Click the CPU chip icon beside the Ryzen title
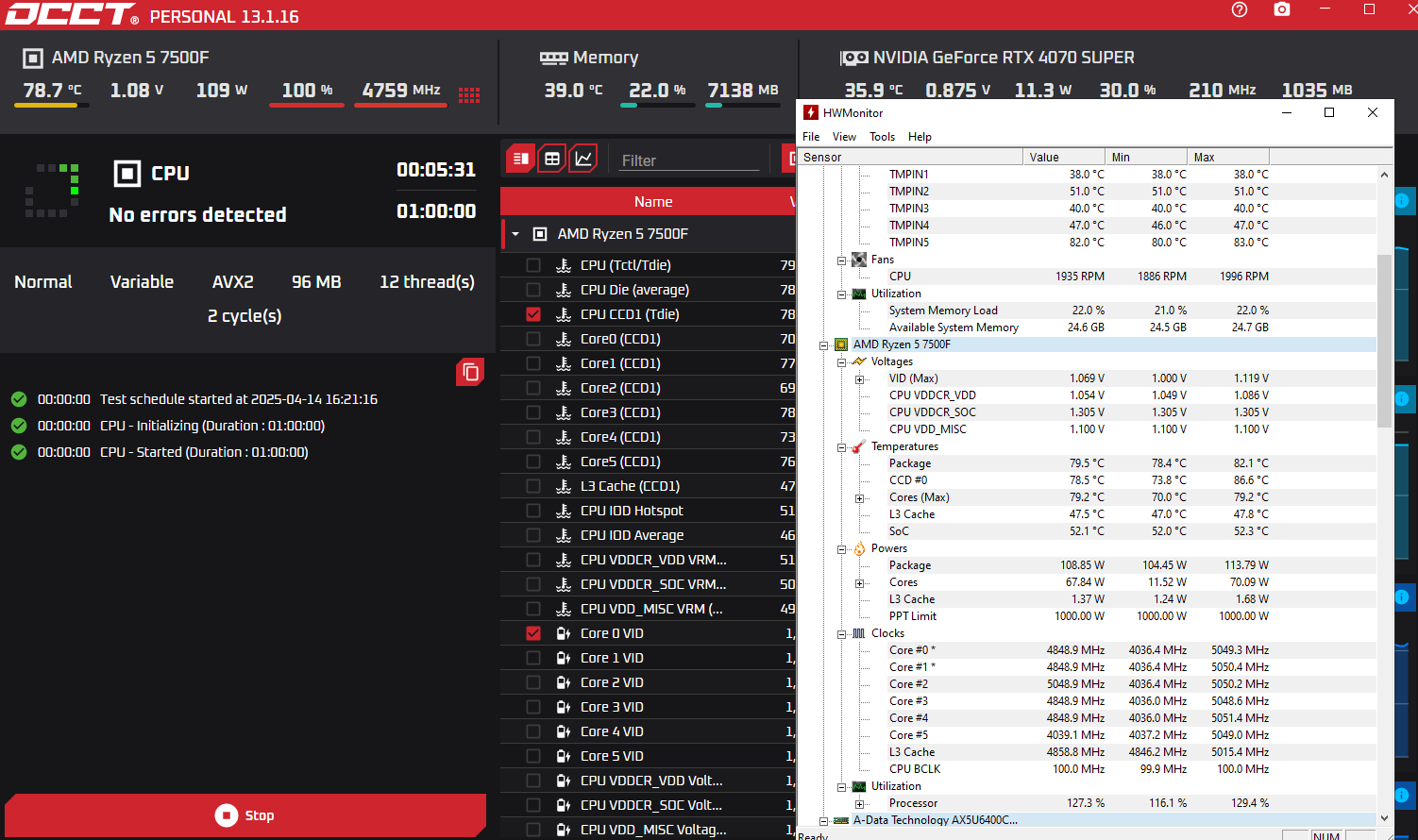Image resolution: width=1418 pixels, height=840 pixels. (33, 59)
